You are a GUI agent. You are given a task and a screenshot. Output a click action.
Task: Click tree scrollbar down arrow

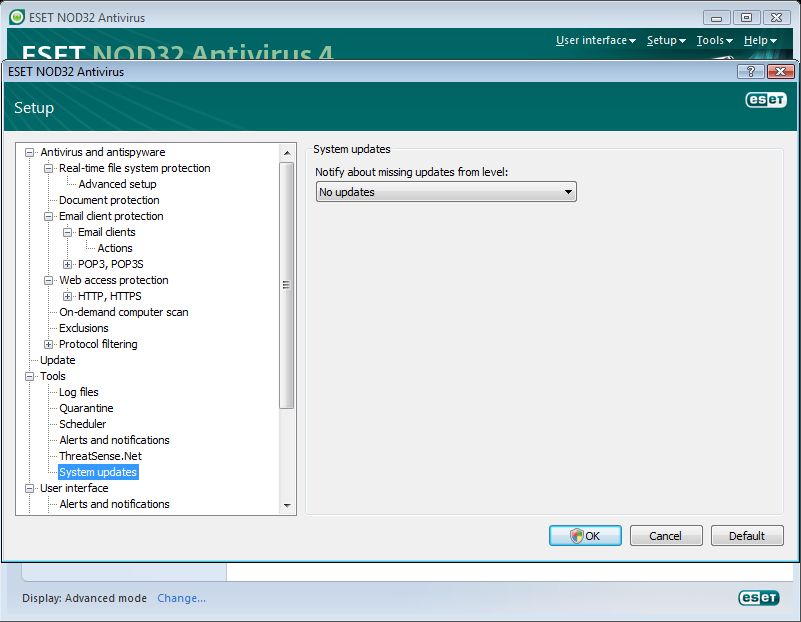coord(287,506)
